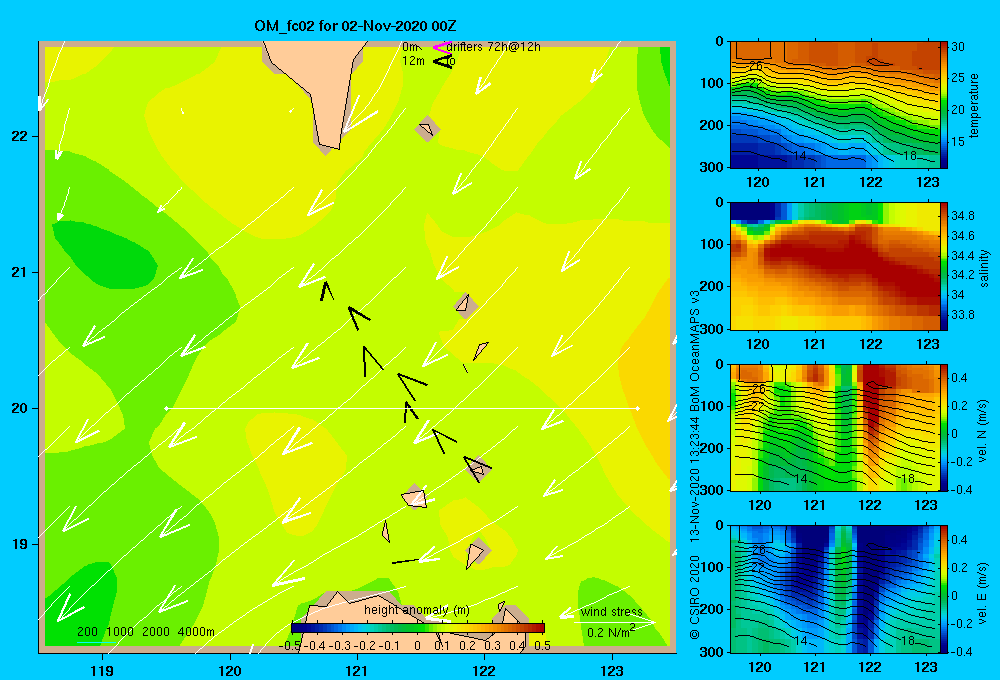Click the height anomaly color scale bar
The height and width of the screenshot is (680, 1000).
418,628
